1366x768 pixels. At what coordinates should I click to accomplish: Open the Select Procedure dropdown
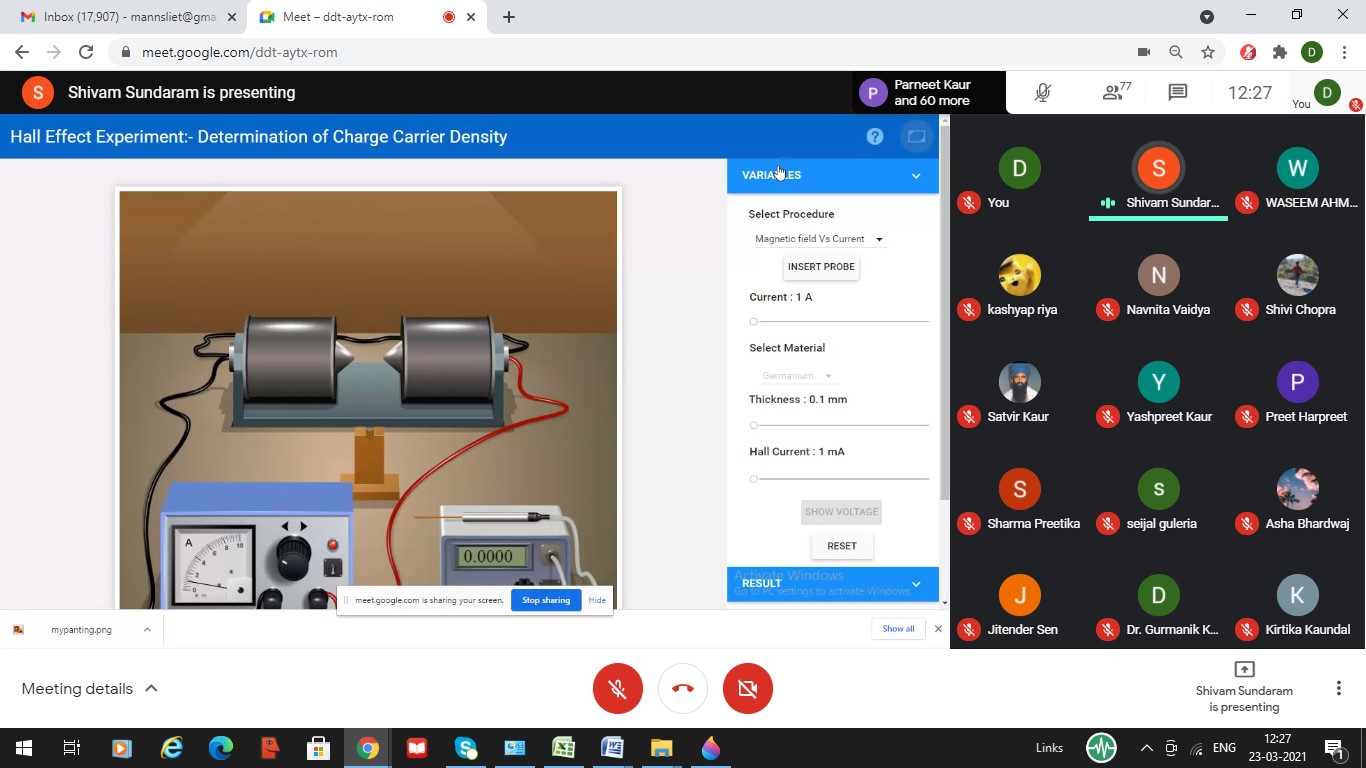818,238
